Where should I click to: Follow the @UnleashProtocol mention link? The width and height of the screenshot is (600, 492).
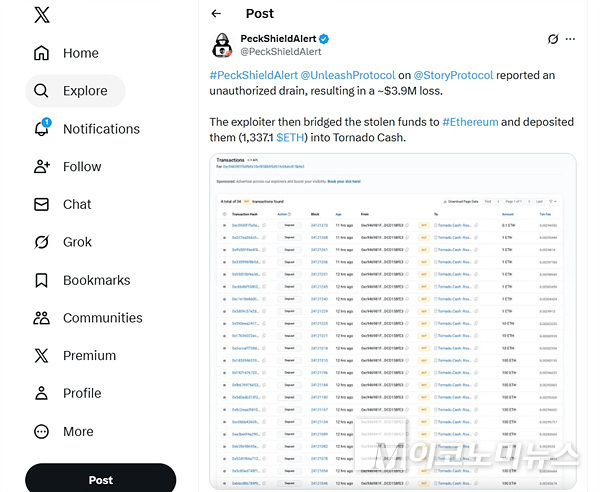click(347, 75)
